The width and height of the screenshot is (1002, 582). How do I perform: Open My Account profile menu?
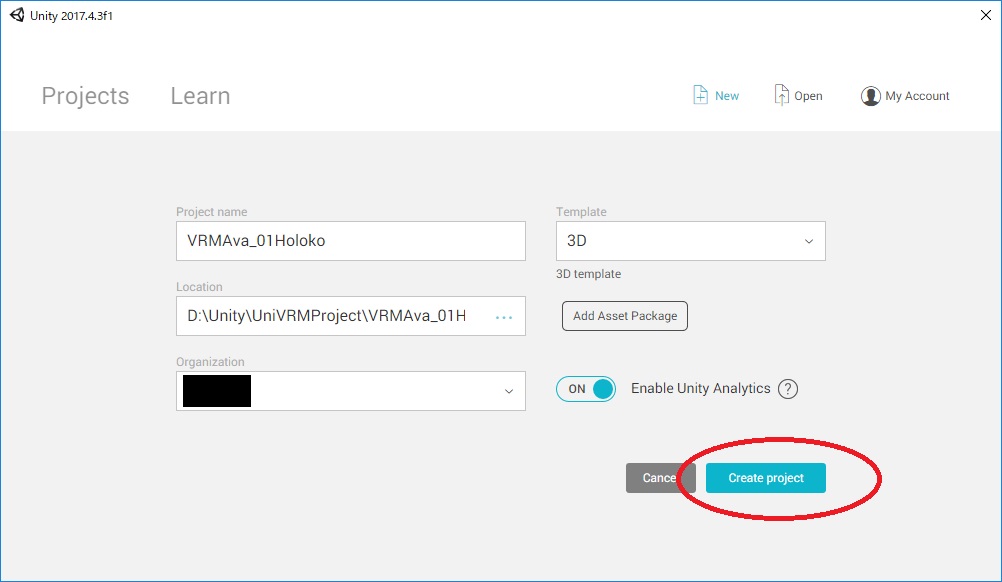tap(905, 96)
